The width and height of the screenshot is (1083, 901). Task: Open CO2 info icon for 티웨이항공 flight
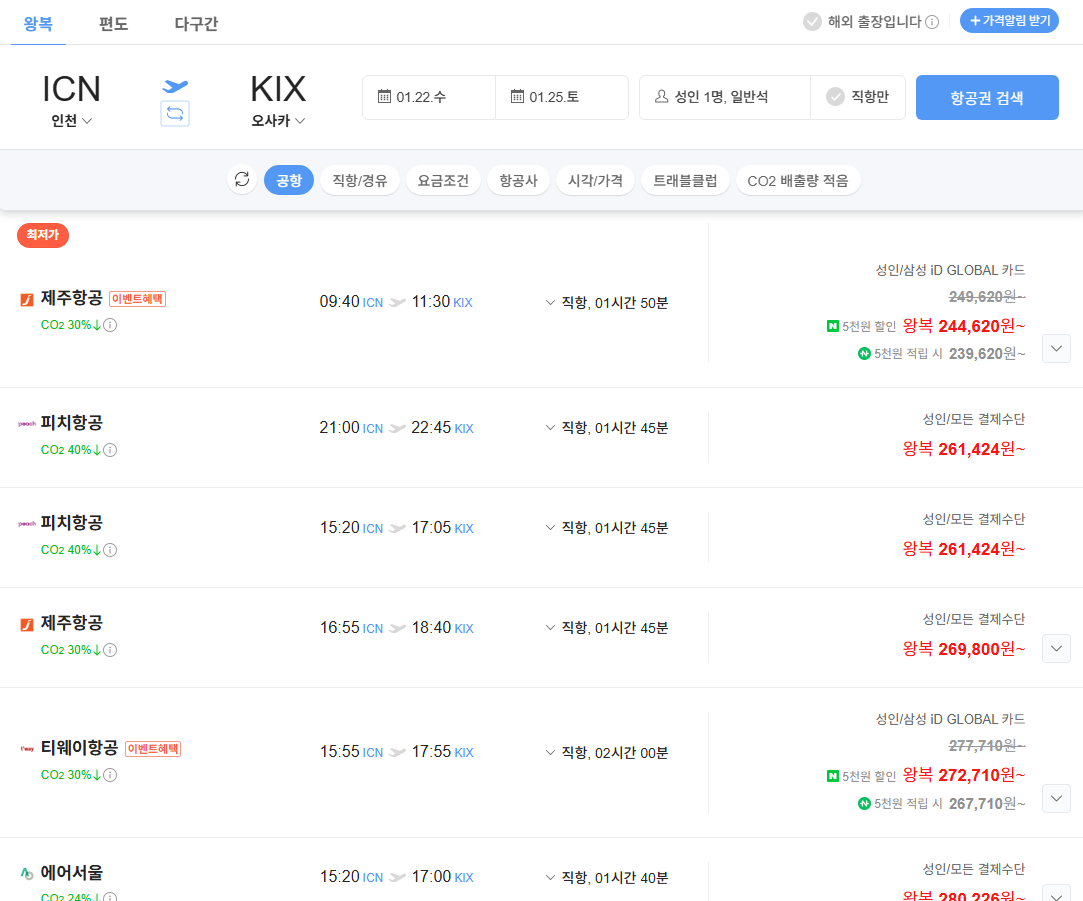pos(110,775)
